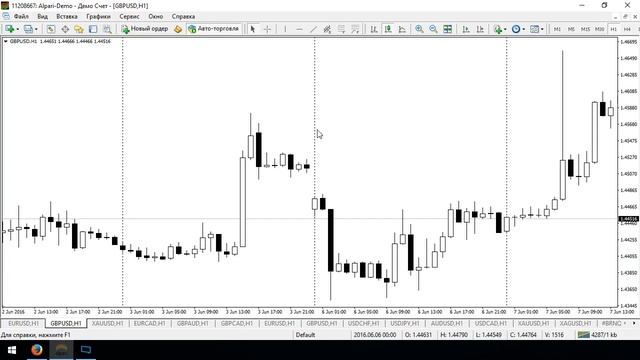This screenshot has height=360, width=640.
Task: Click the 4287/1 kb connection status
Action: point(598,335)
